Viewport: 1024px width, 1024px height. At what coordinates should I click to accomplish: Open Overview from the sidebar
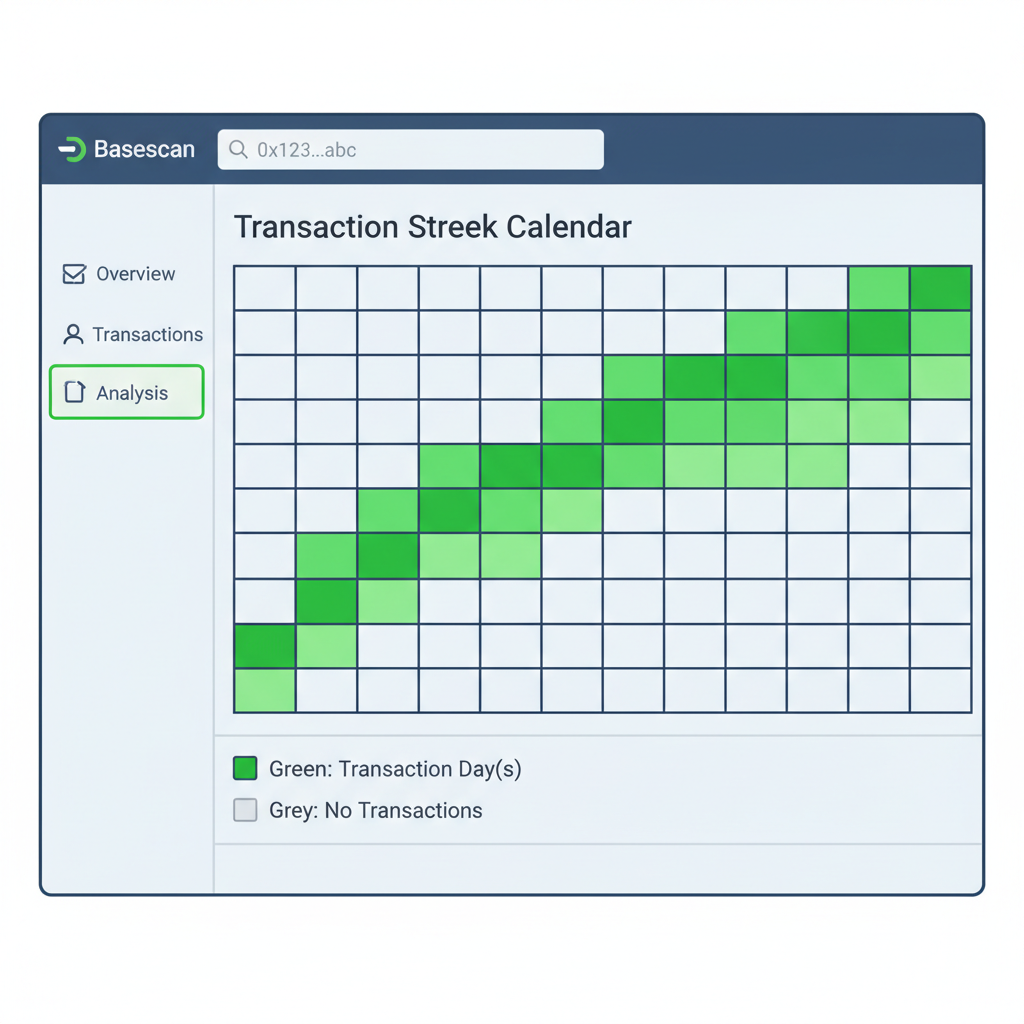[x=135, y=273]
